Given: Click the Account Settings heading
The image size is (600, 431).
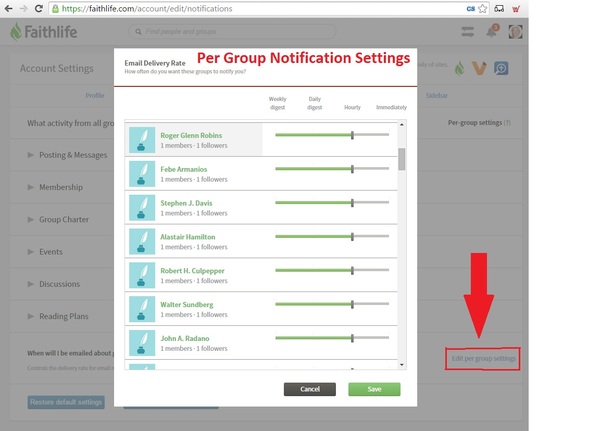Looking at the screenshot, I should click(x=57, y=69).
